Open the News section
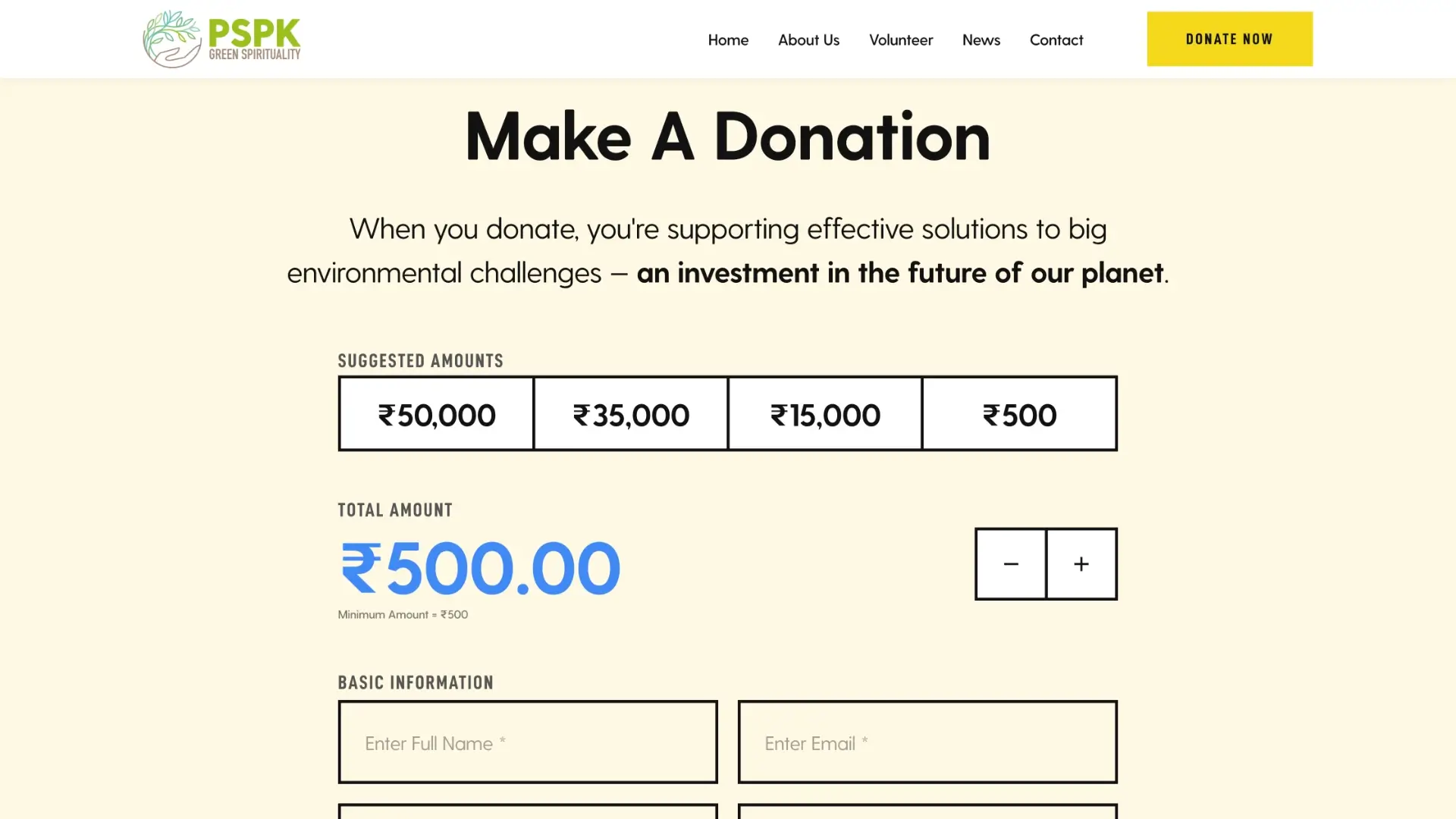This screenshot has height=819, width=1456. (981, 40)
